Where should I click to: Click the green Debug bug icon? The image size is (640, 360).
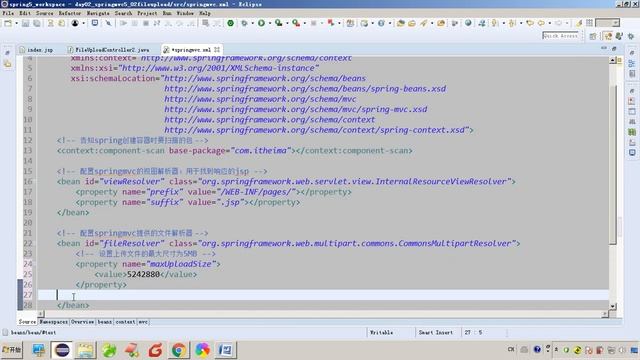point(244,23)
